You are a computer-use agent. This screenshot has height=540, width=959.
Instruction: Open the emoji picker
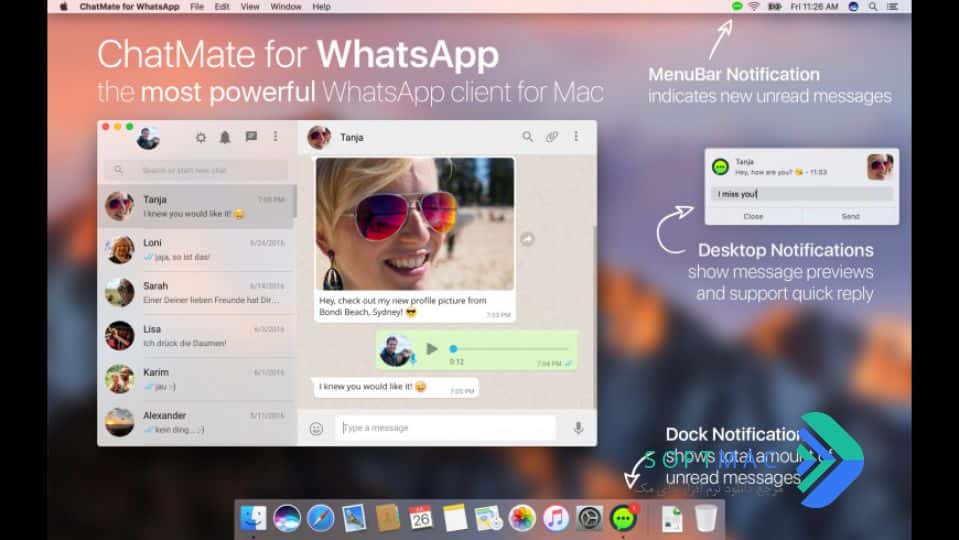pos(316,429)
